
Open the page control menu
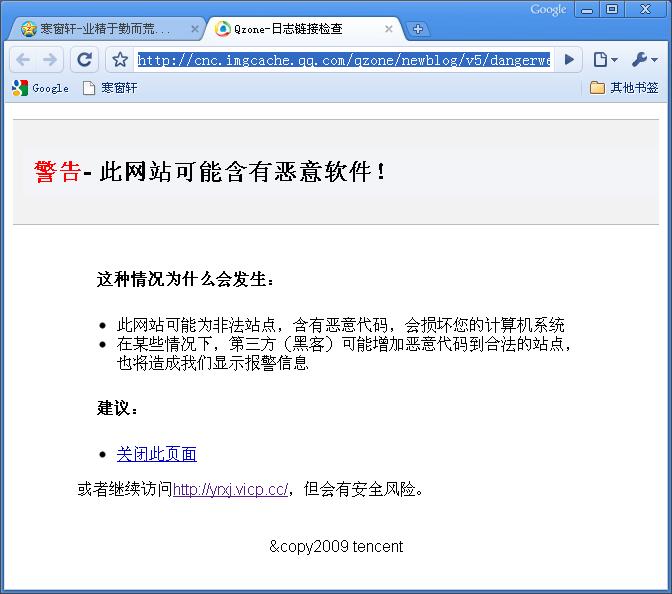click(x=605, y=60)
